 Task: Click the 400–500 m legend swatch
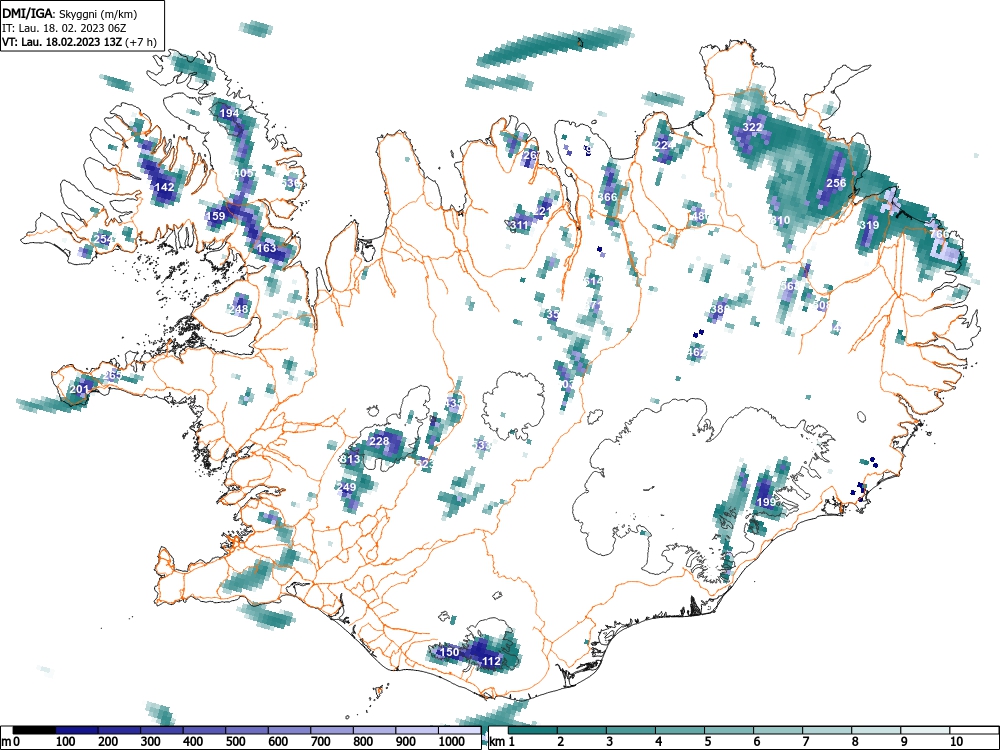click(205, 730)
